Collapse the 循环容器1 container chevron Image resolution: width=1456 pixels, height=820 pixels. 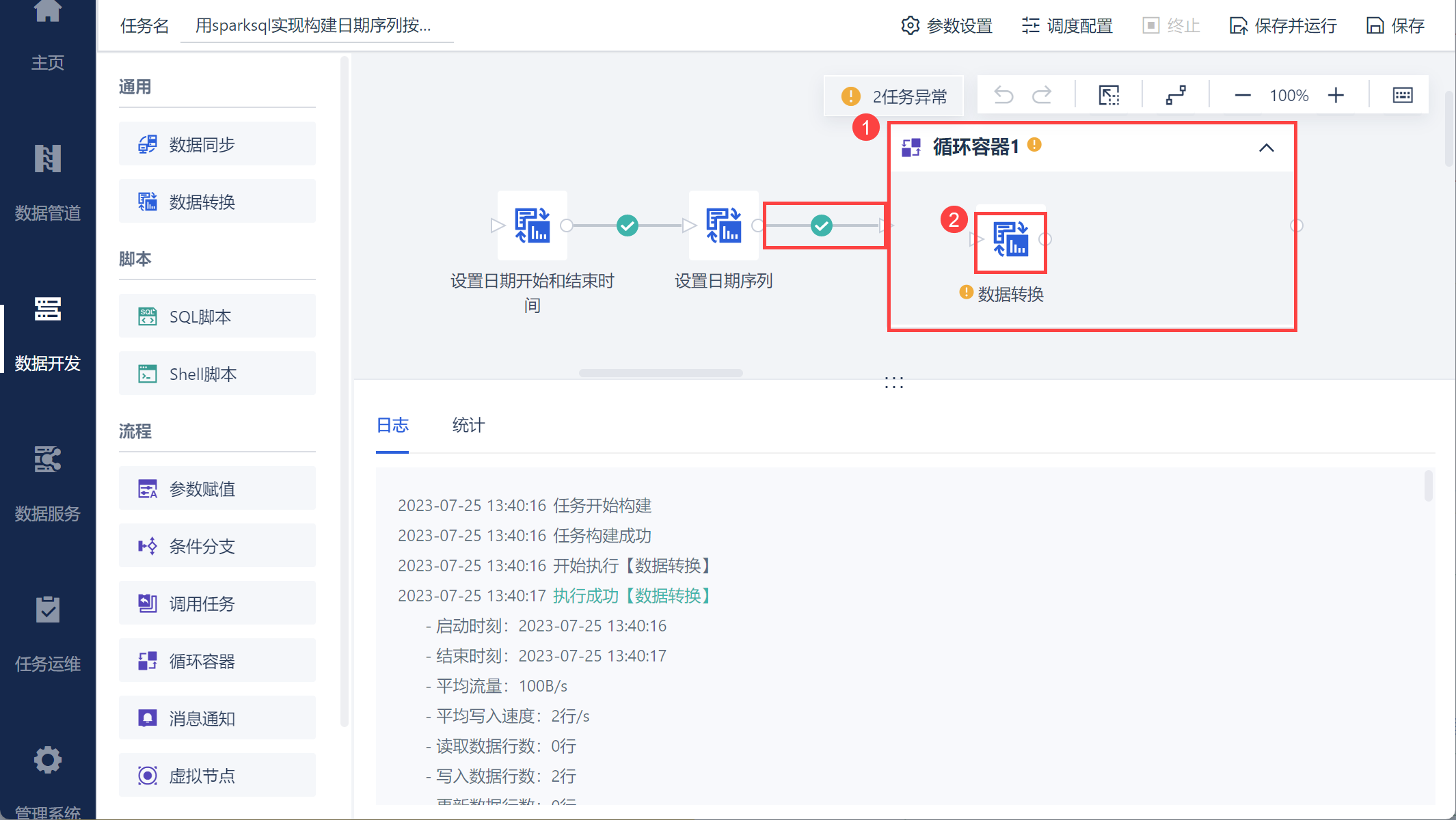1266,148
